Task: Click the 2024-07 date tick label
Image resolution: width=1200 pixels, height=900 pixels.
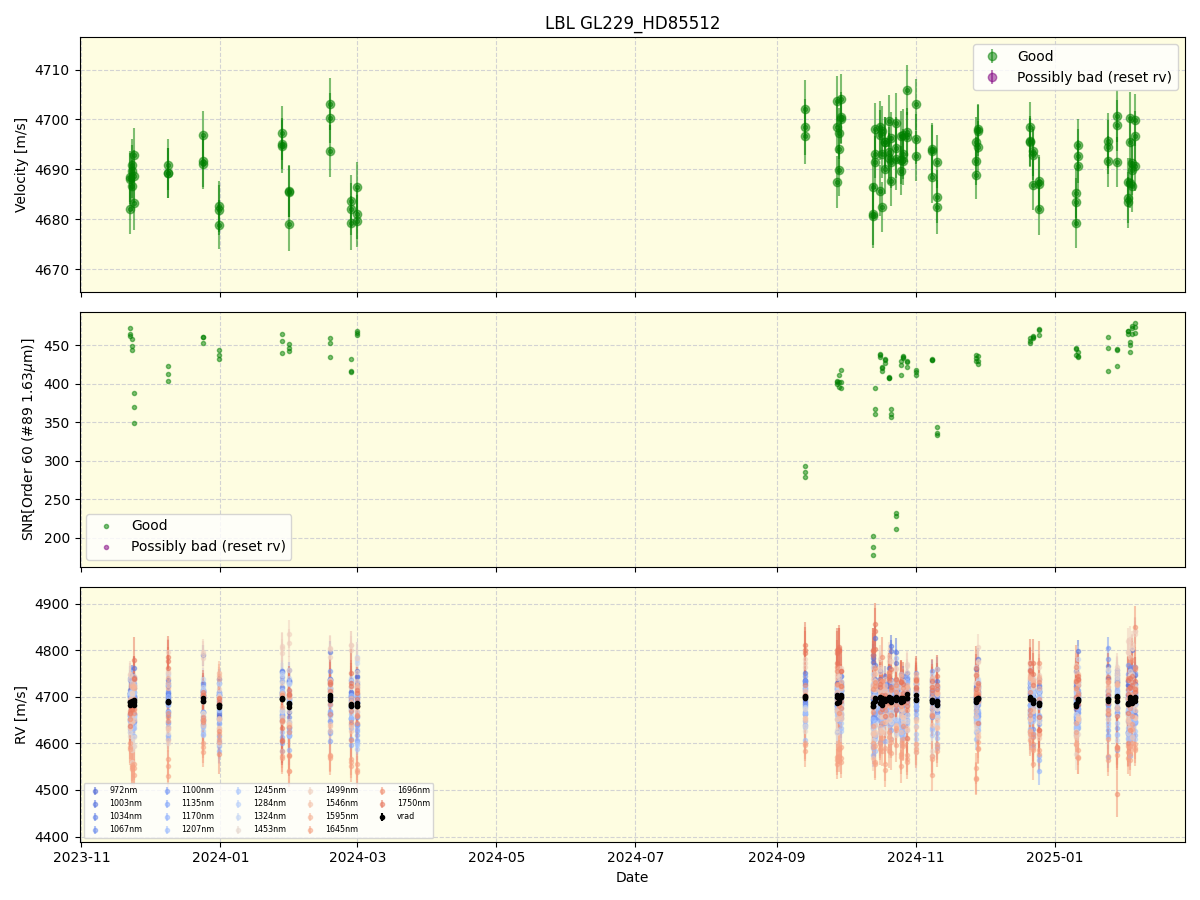Action: click(x=635, y=857)
